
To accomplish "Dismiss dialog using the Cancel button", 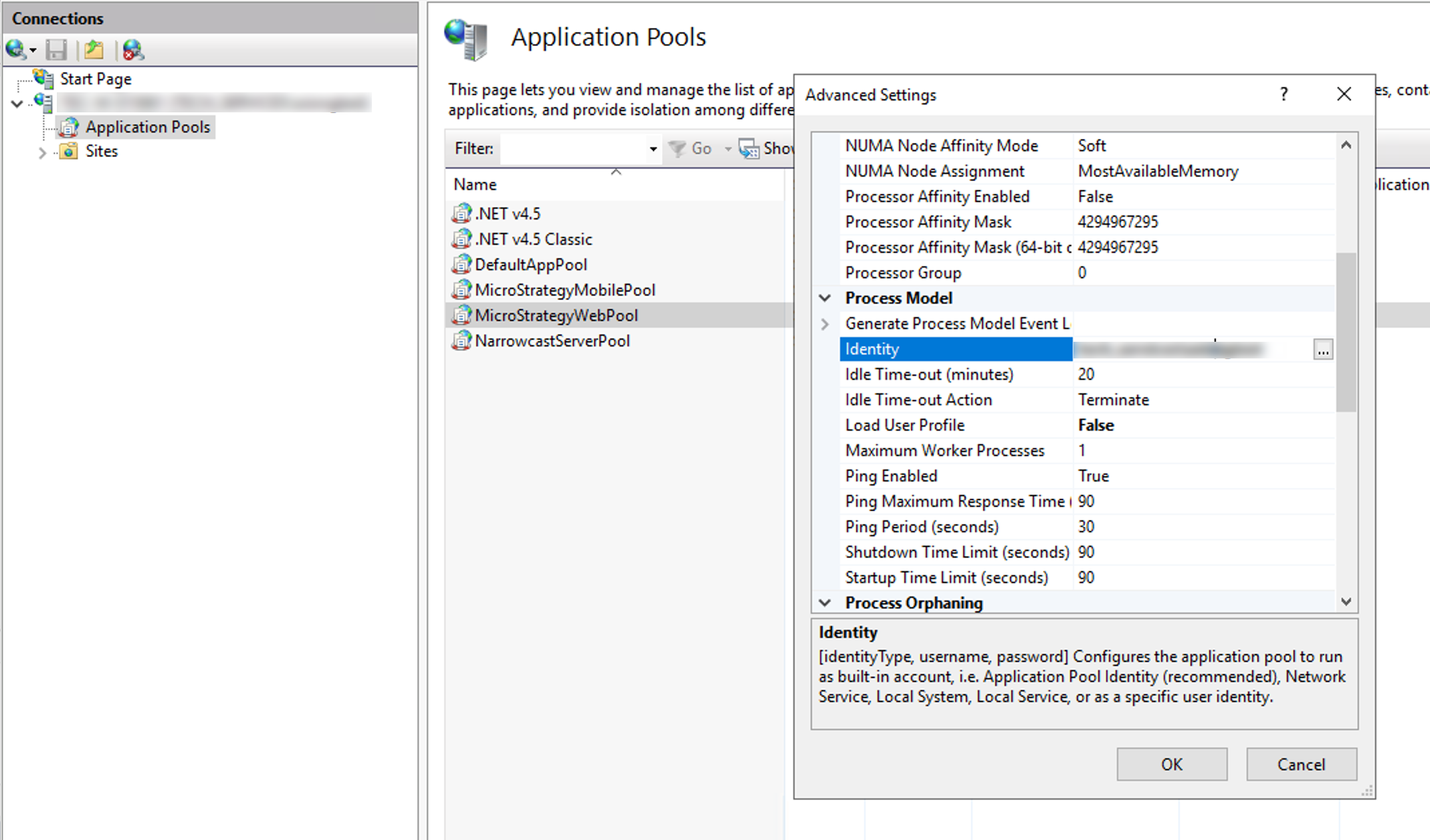I will click(x=1300, y=764).
